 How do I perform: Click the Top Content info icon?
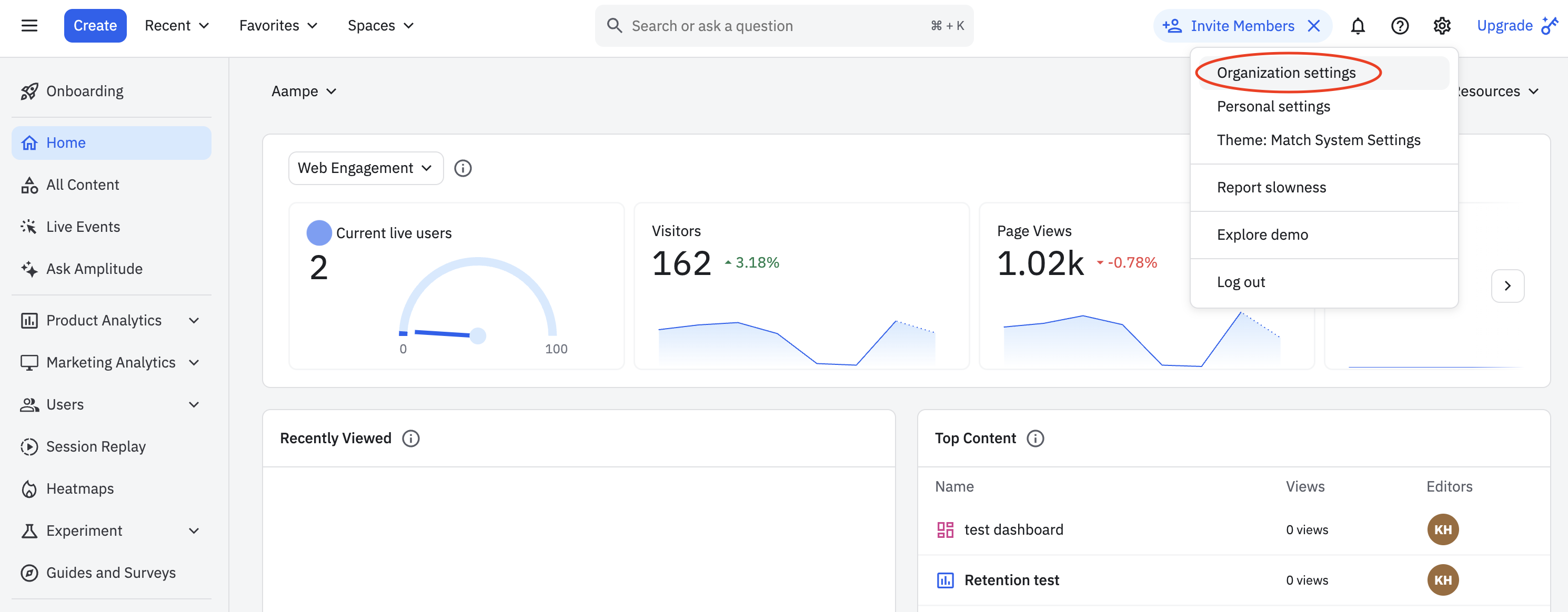[x=1035, y=438]
